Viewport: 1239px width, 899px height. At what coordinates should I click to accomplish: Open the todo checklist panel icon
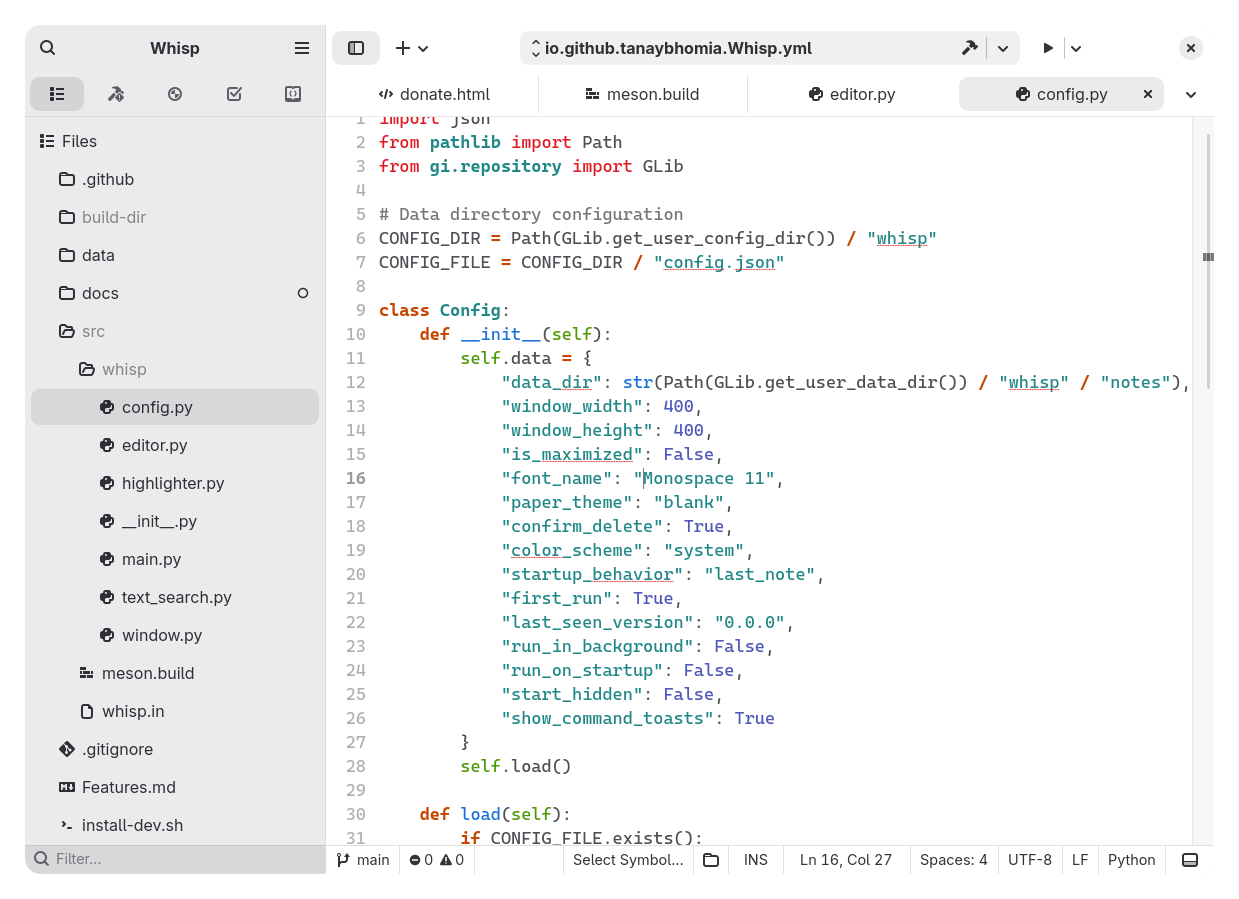pos(234,94)
